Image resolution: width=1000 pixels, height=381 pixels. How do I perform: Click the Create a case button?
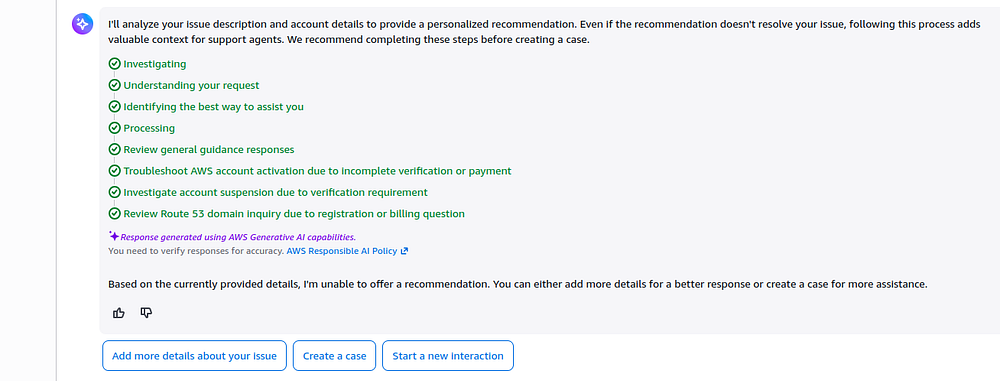(334, 355)
